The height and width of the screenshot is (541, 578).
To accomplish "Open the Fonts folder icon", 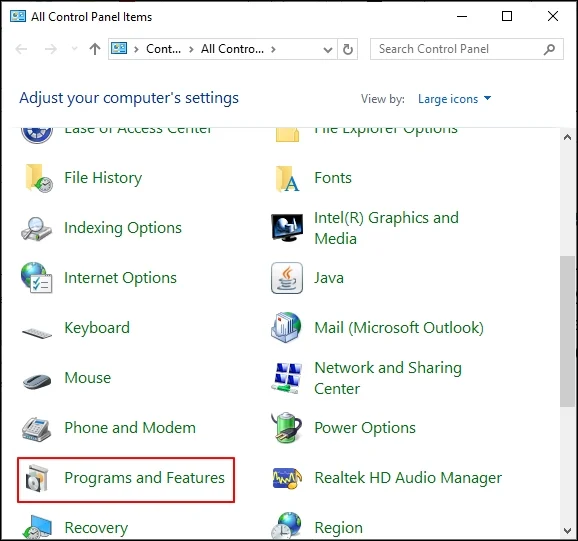I will pos(287,178).
